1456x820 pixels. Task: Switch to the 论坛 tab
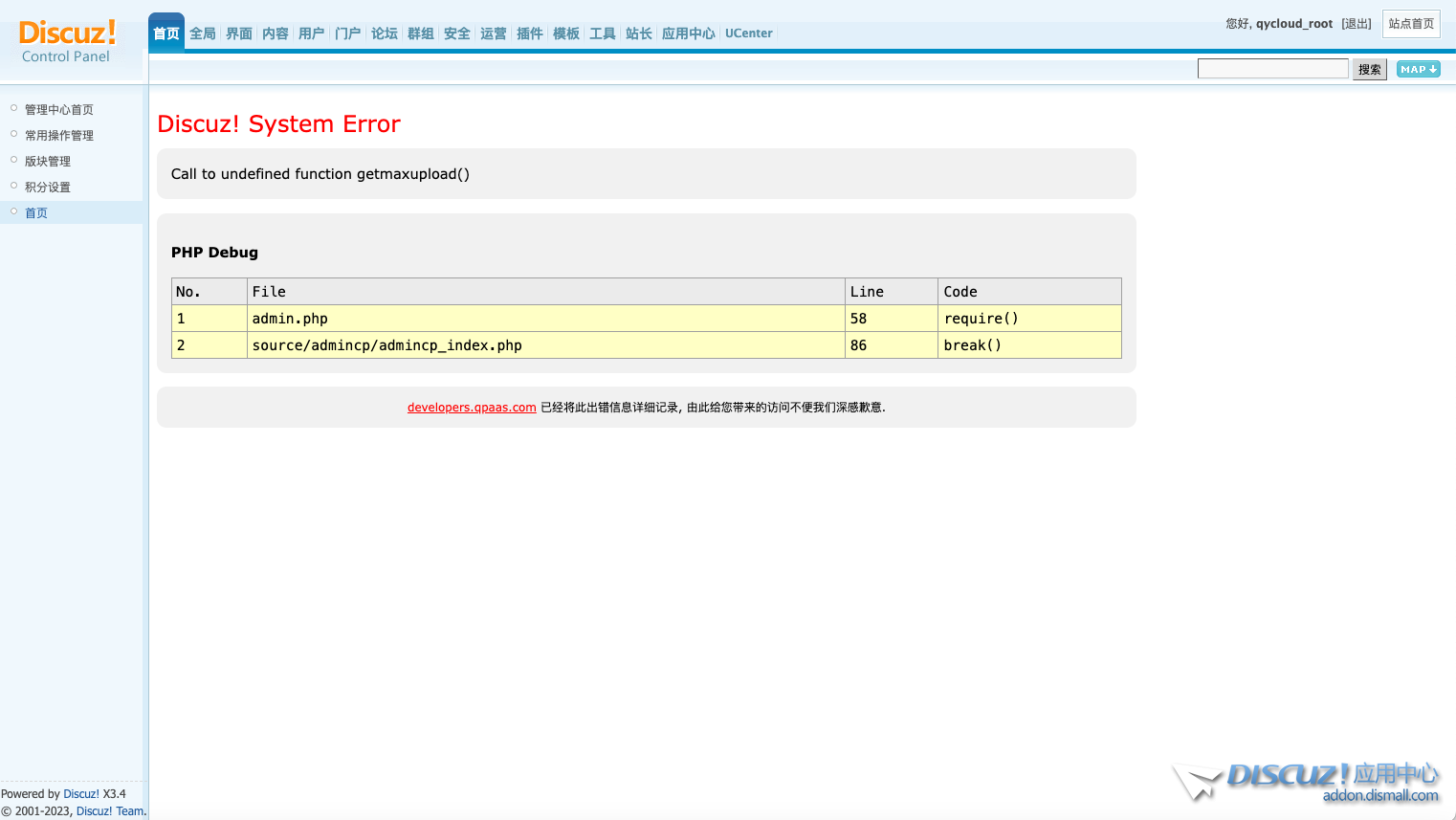385,33
